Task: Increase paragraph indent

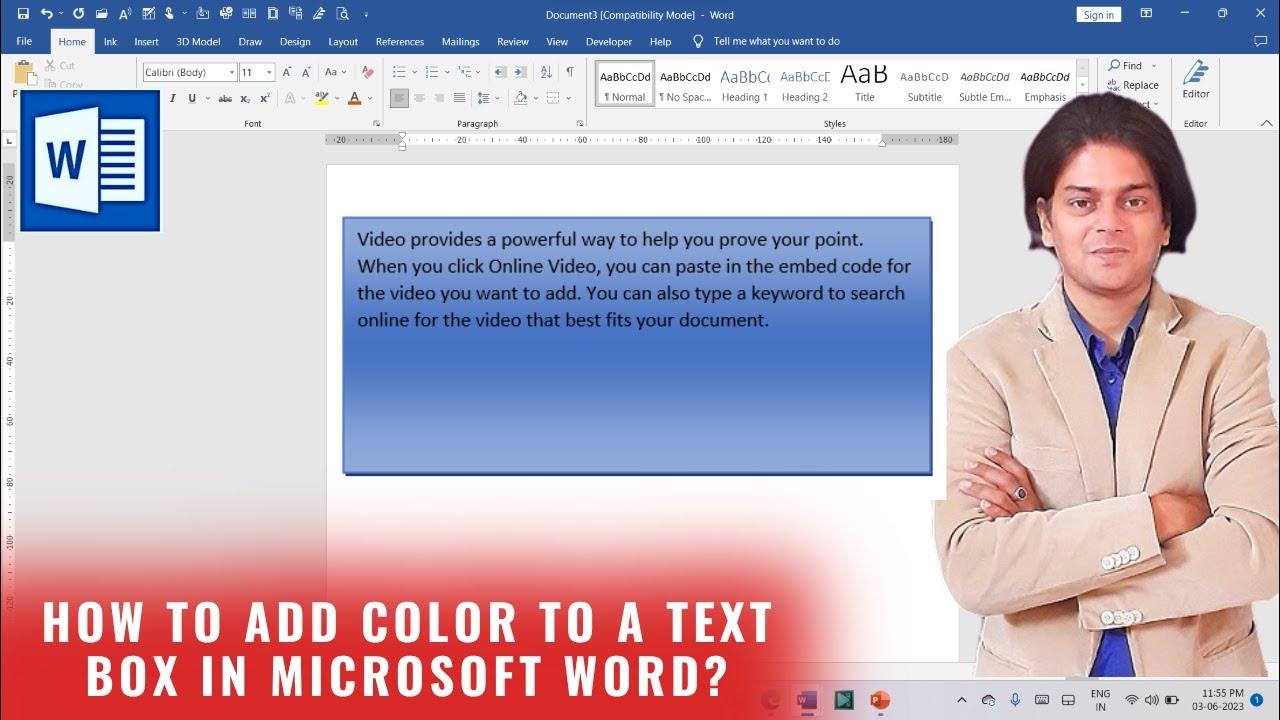Action: tap(521, 72)
